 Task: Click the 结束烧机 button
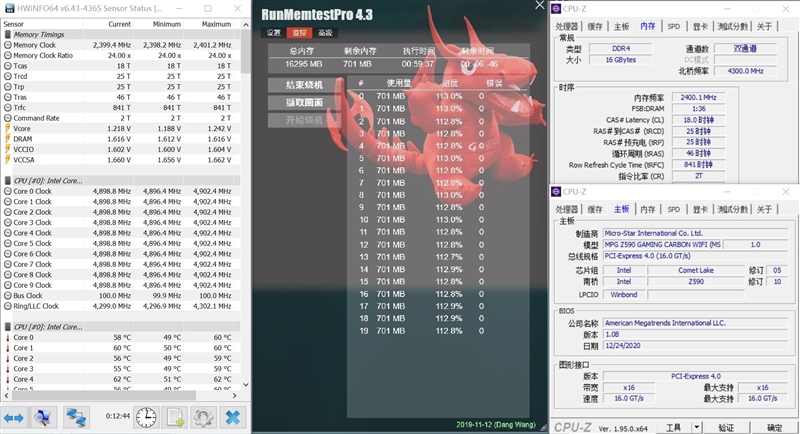pyautogui.click(x=304, y=85)
